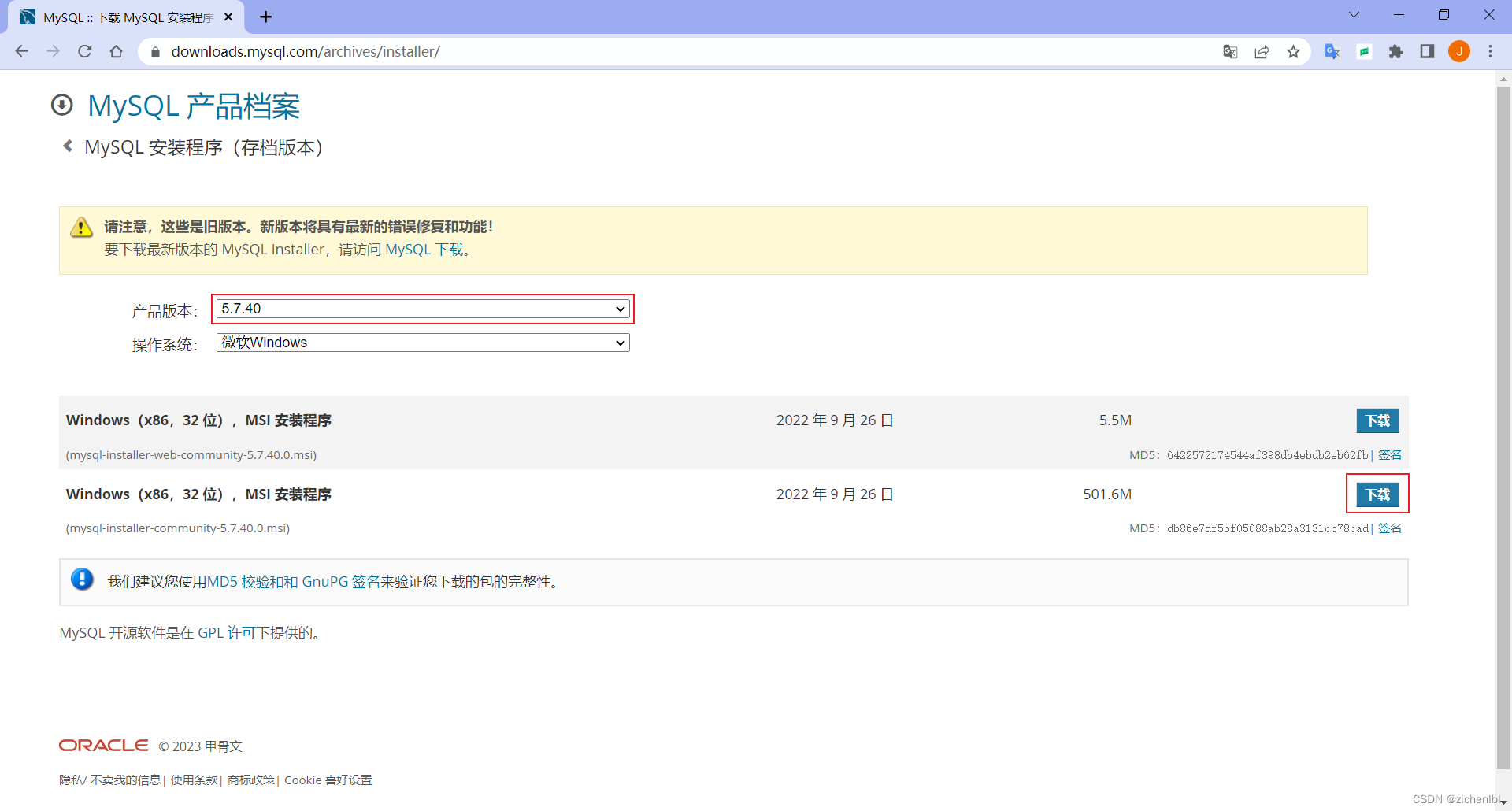Open the orange J profile avatar
This screenshot has width=1512, height=811.
click(x=1459, y=51)
